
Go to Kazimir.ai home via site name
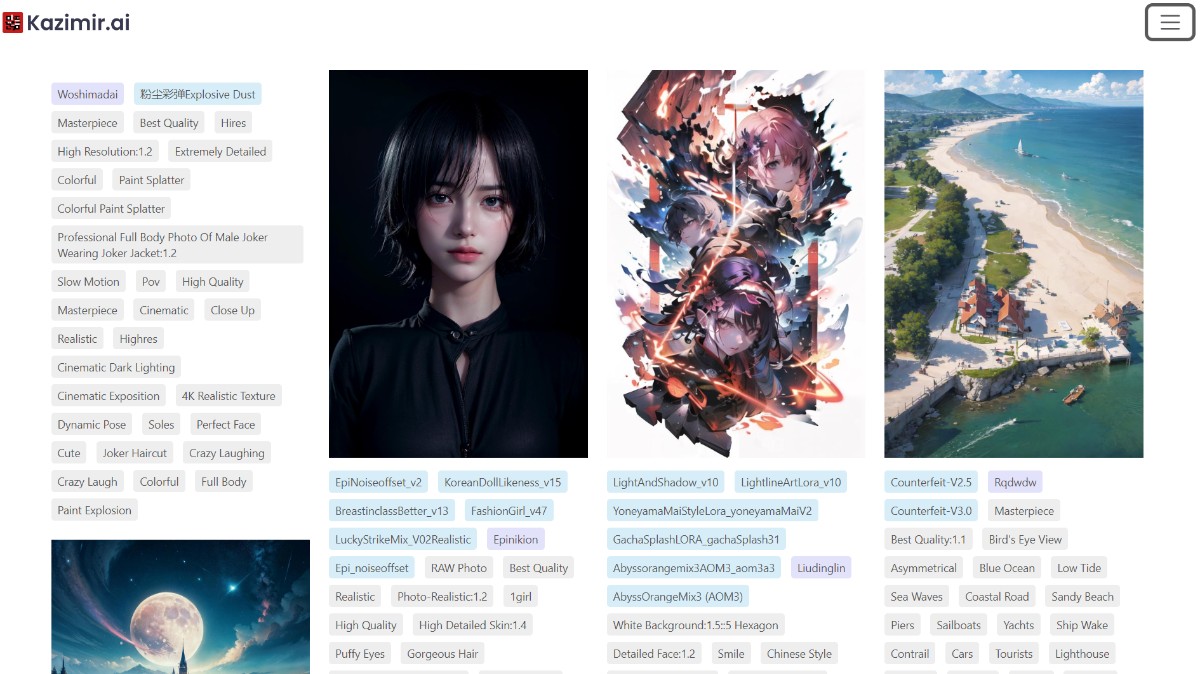point(78,22)
